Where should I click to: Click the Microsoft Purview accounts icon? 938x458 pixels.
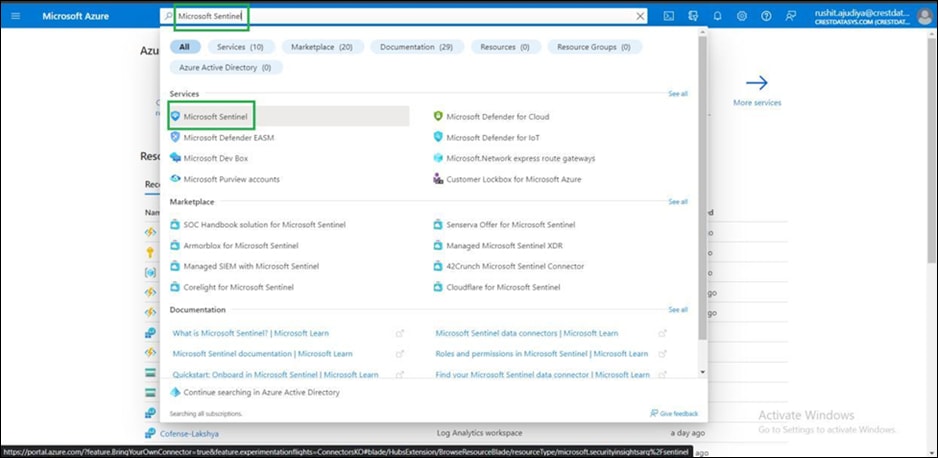[175, 178]
